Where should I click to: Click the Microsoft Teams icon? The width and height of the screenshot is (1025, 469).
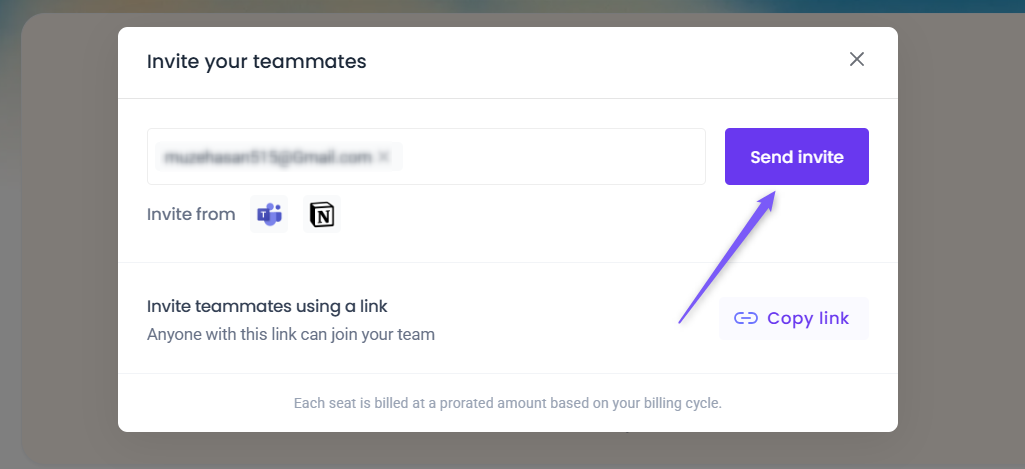pyautogui.click(x=269, y=214)
